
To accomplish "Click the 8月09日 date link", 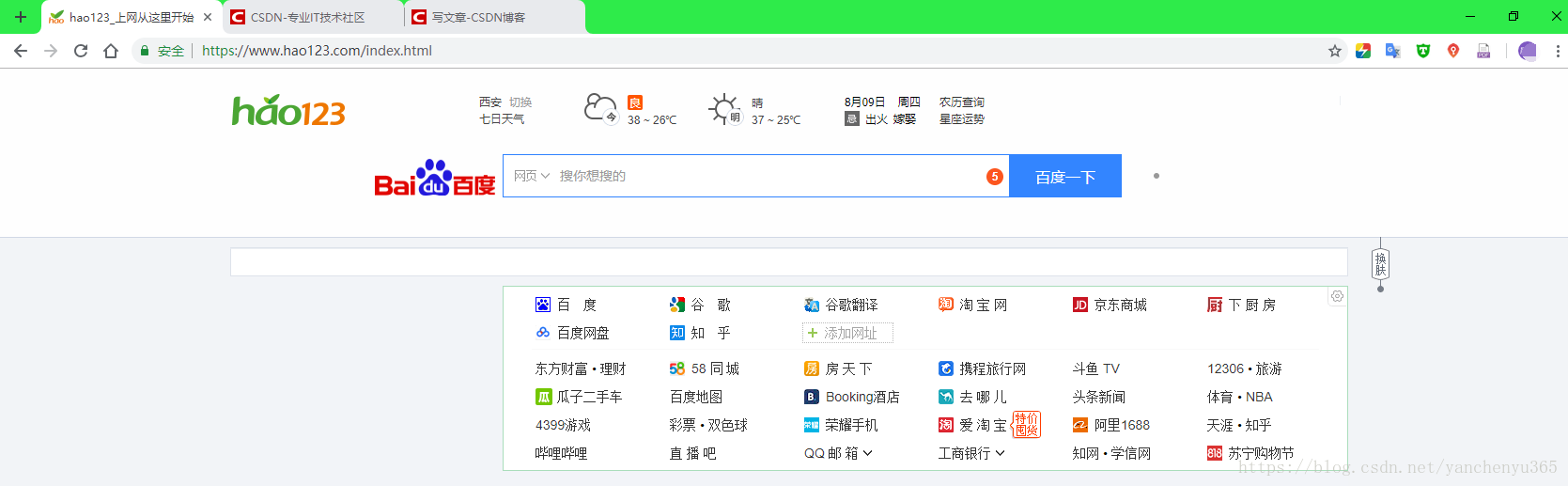I will (864, 102).
